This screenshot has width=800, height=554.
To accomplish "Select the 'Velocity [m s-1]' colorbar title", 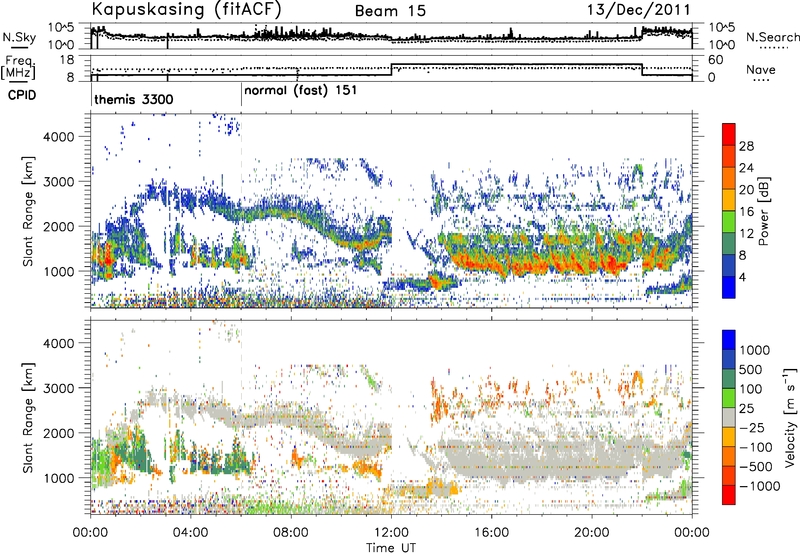I will pos(790,416).
